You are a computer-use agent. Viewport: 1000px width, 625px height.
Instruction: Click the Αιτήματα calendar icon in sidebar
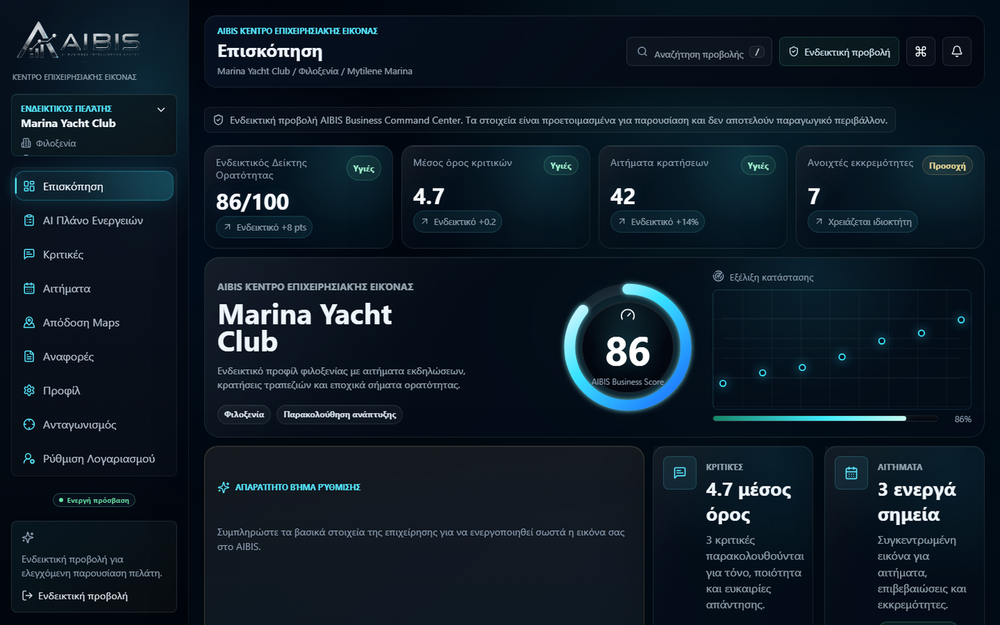click(x=29, y=288)
